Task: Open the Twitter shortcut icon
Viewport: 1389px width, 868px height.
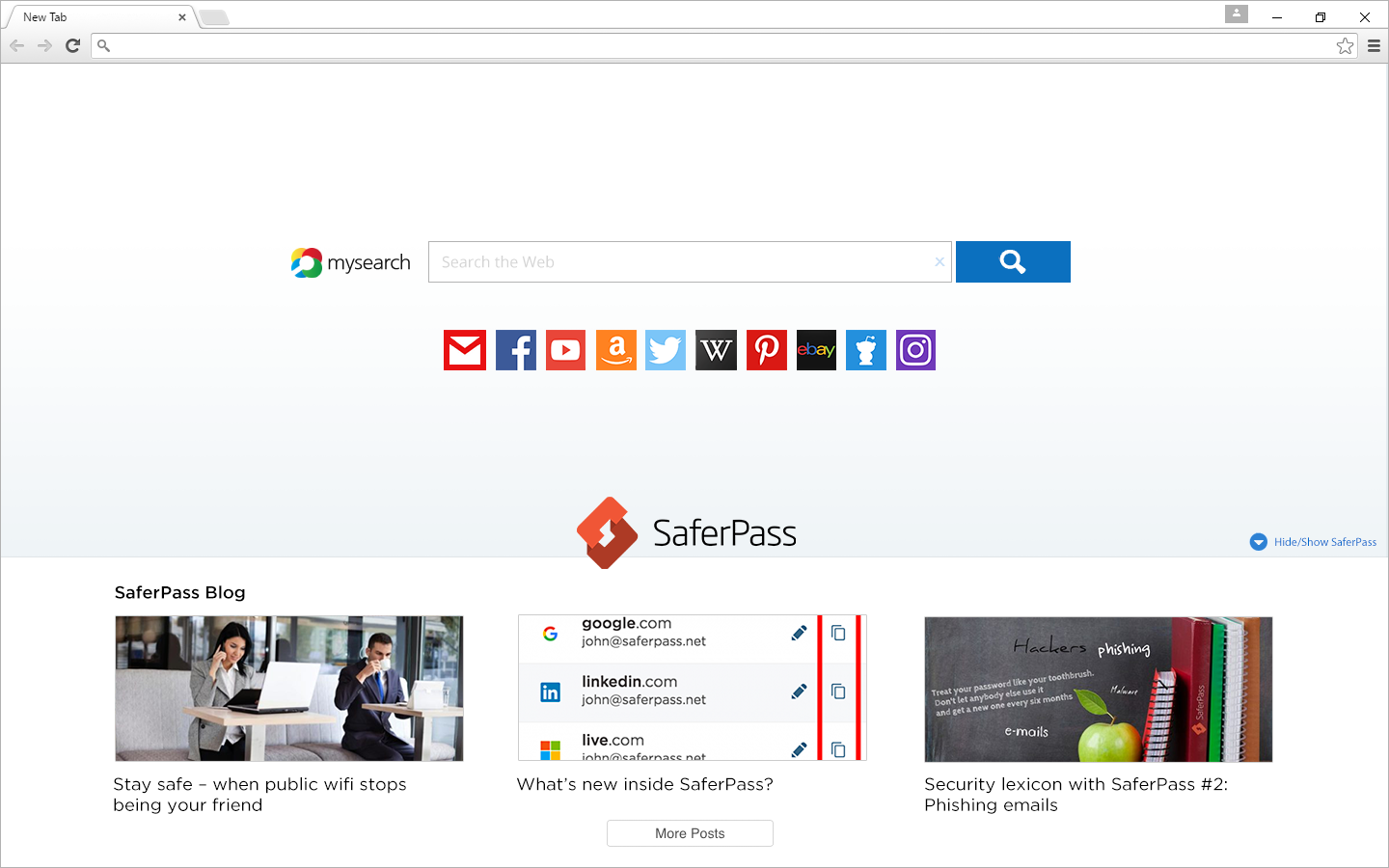Action: (x=666, y=350)
